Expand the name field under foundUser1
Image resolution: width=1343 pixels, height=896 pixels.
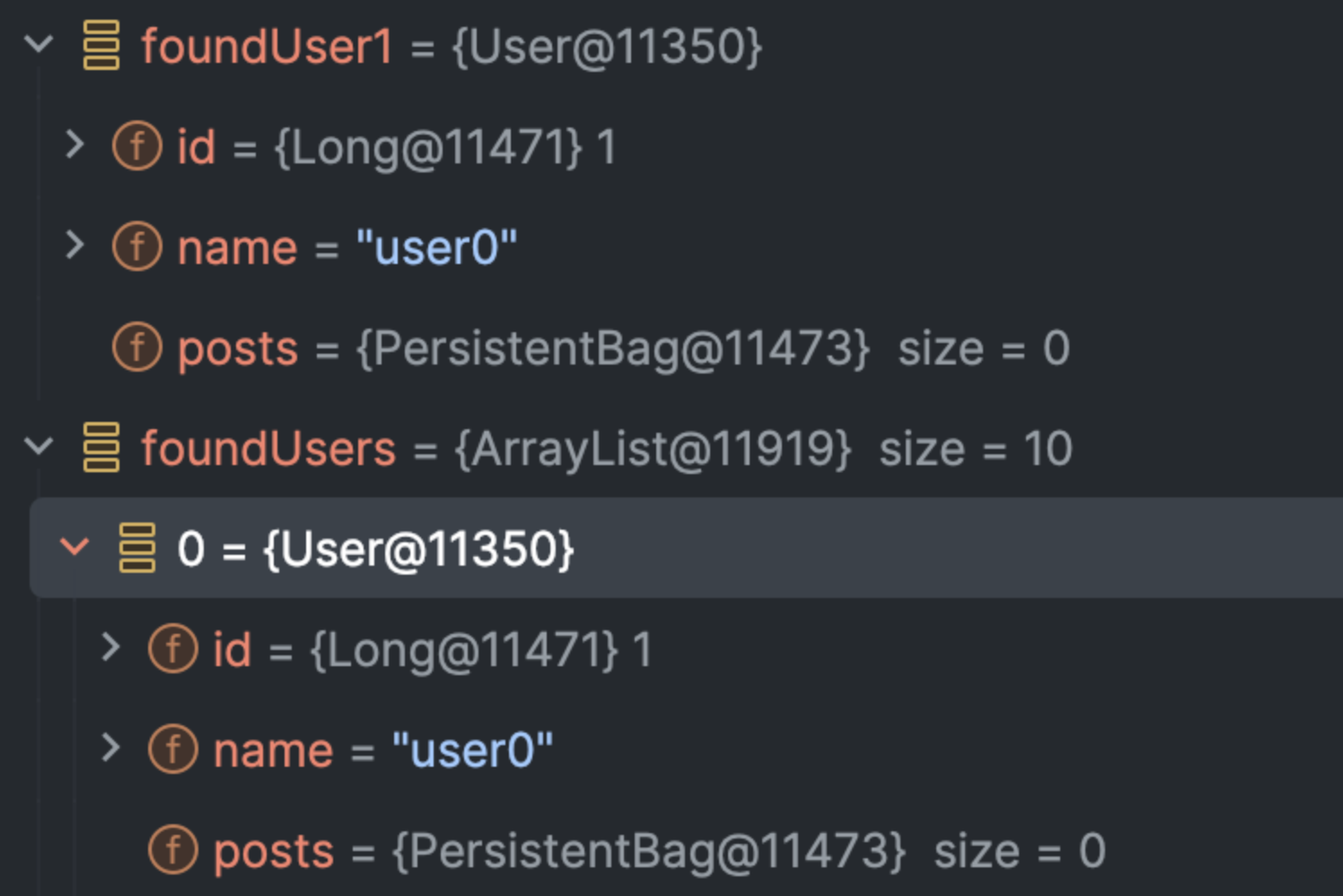point(75,244)
